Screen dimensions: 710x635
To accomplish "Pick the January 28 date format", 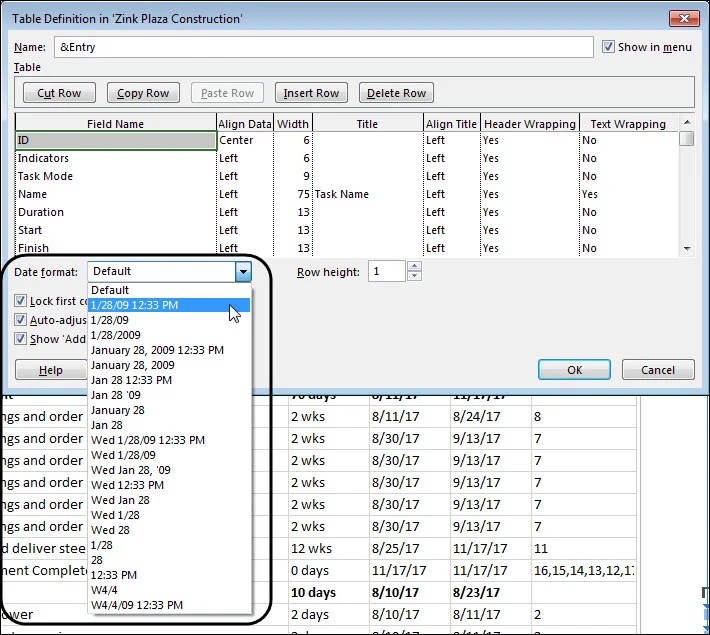I will [169, 410].
